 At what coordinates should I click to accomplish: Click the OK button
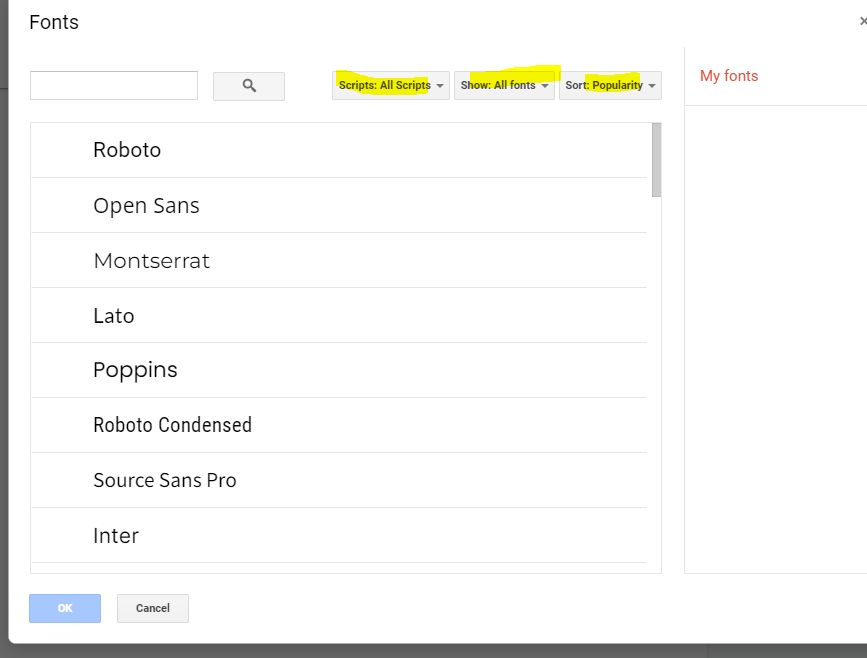(x=65, y=608)
